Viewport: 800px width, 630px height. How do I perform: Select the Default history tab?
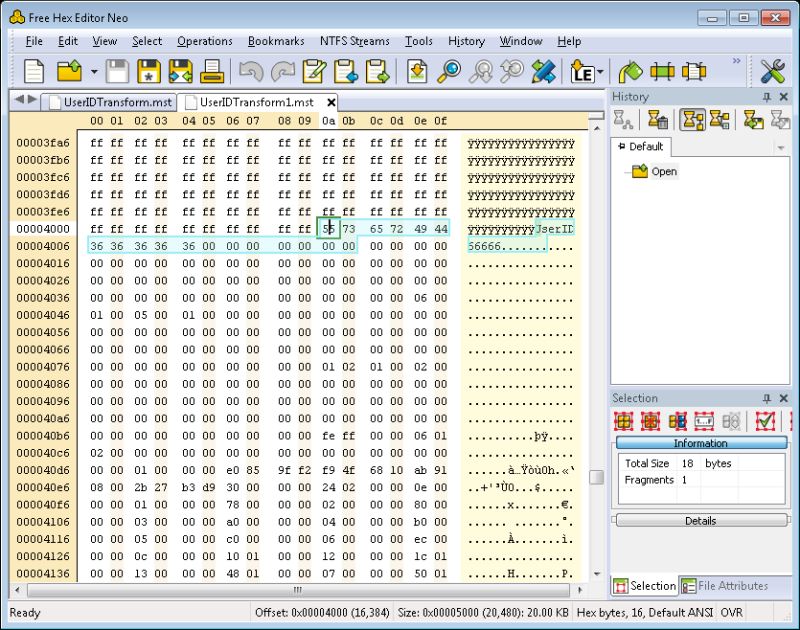641,147
